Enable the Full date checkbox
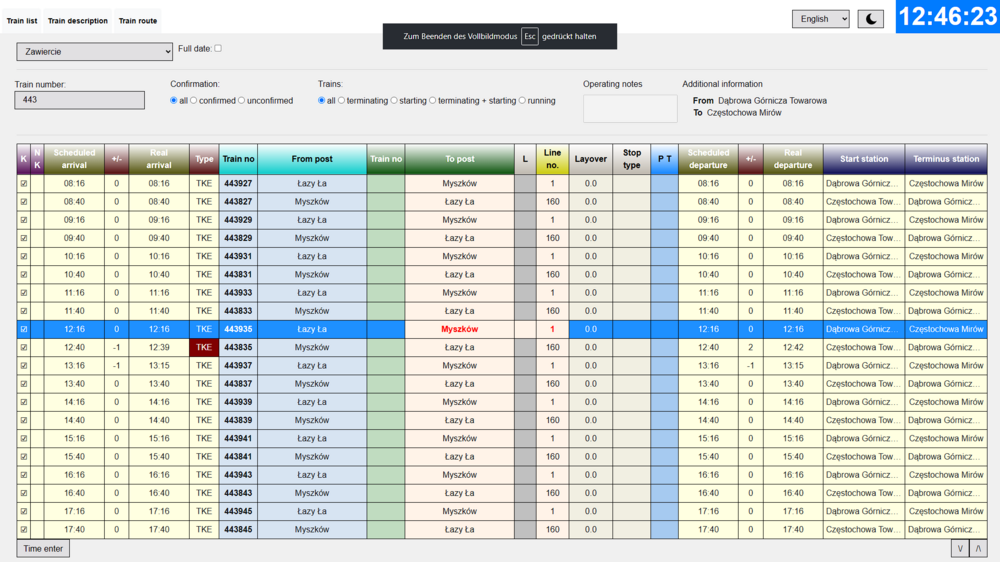 click(218, 48)
